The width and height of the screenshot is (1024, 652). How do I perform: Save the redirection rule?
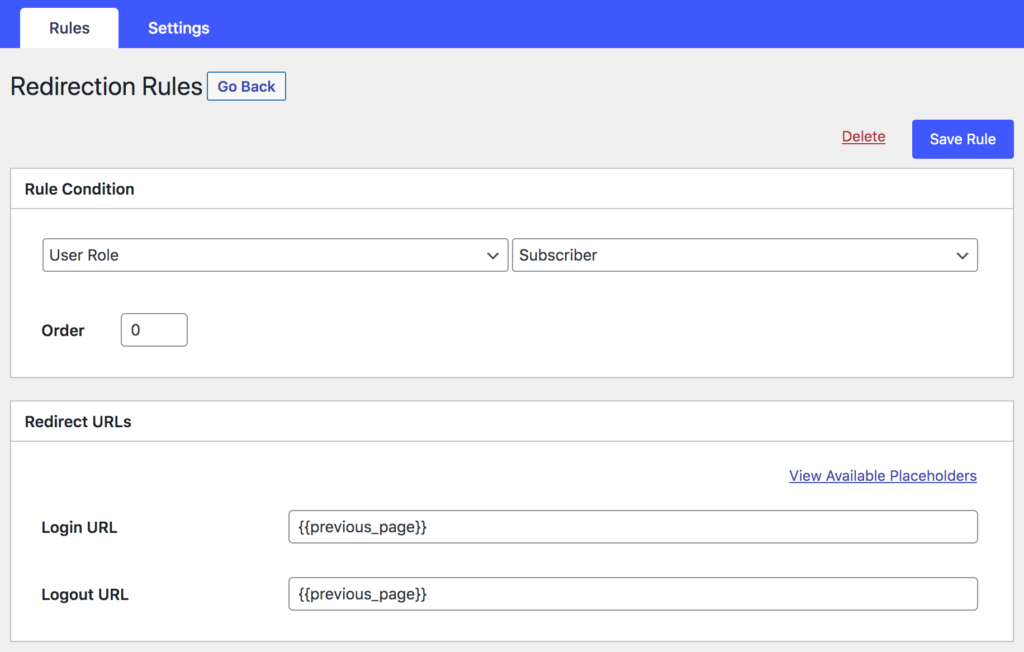[x=962, y=139]
